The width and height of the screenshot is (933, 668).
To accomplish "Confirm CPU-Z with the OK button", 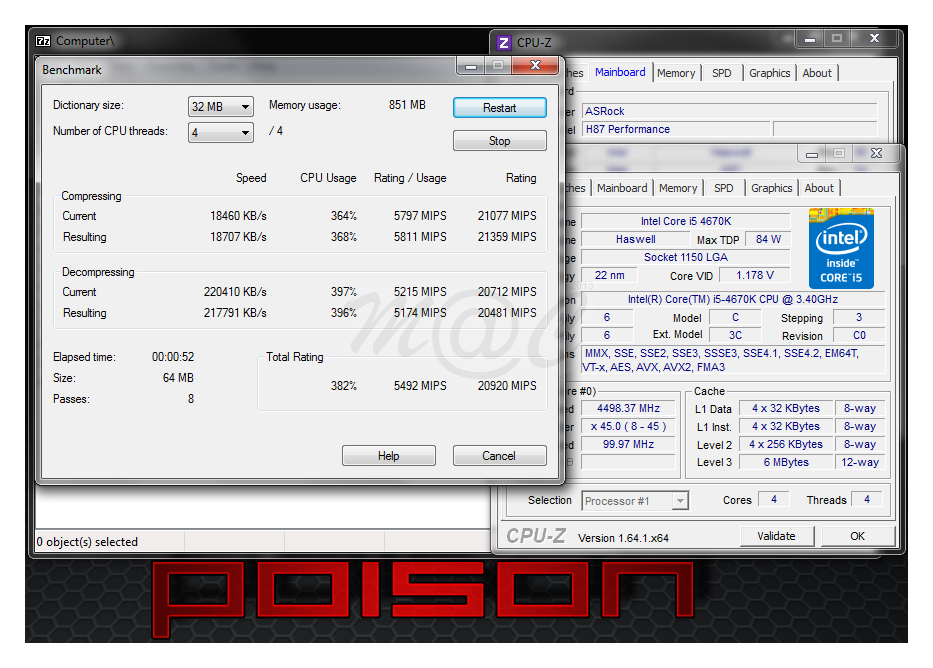I will coord(857,536).
